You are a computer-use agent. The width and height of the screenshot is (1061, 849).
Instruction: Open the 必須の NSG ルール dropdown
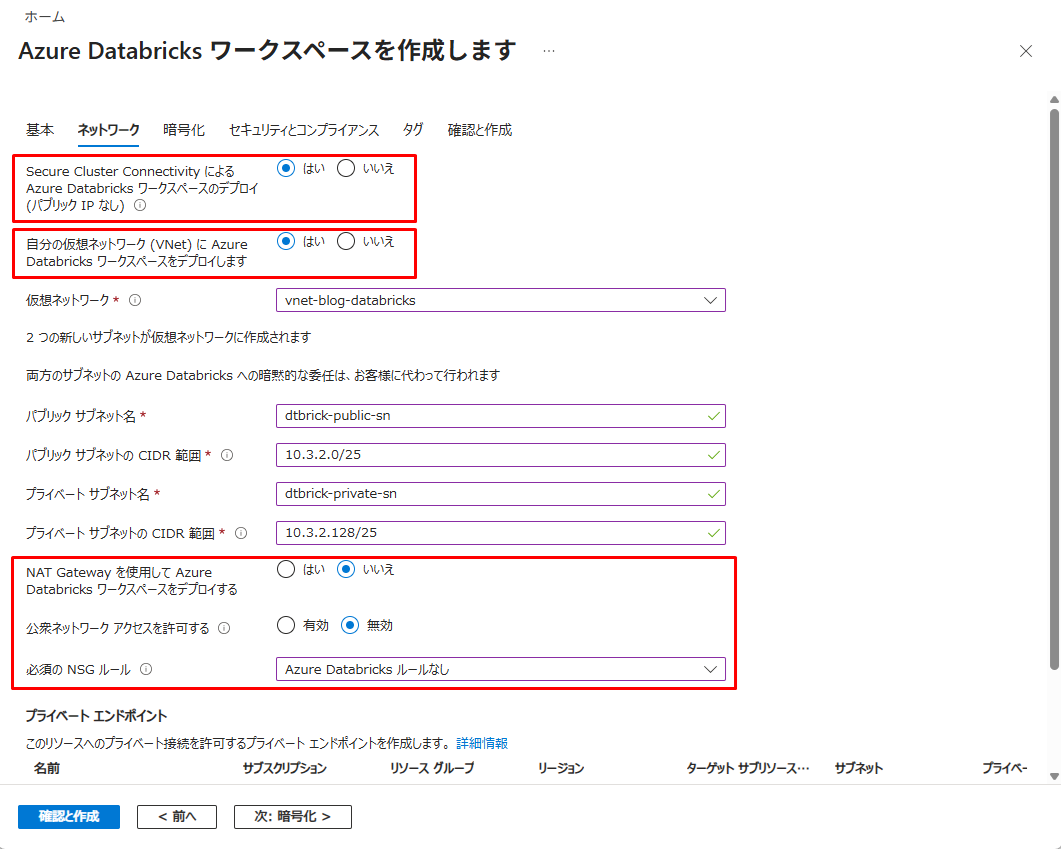(x=500, y=669)
